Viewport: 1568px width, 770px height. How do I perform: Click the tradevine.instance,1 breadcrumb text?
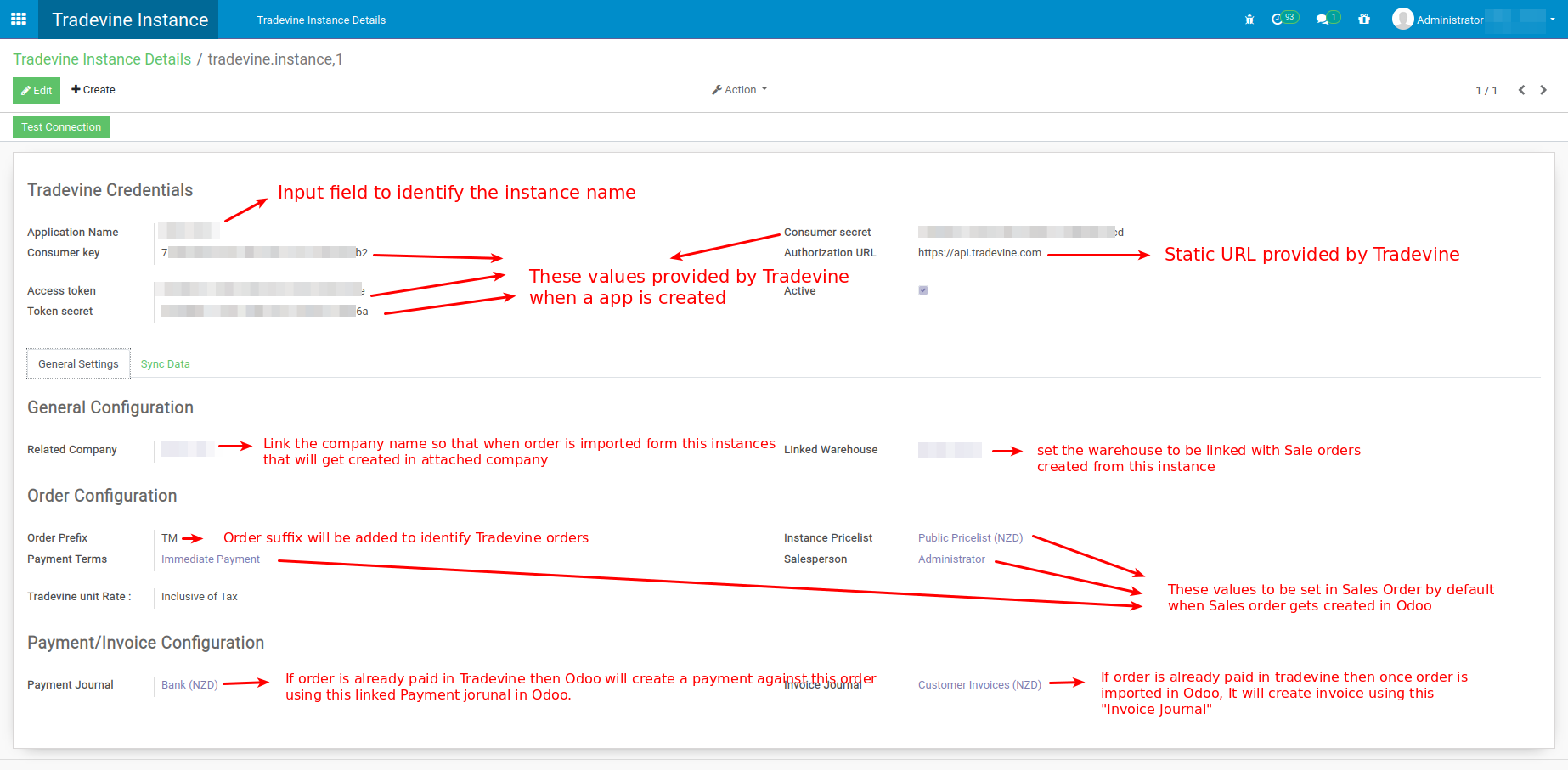[x=275, y=59]
